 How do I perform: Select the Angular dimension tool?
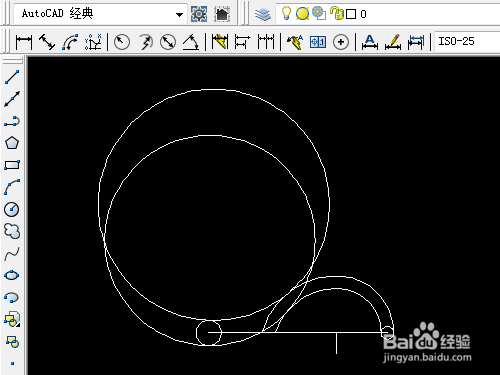click(x=191, y=42)
